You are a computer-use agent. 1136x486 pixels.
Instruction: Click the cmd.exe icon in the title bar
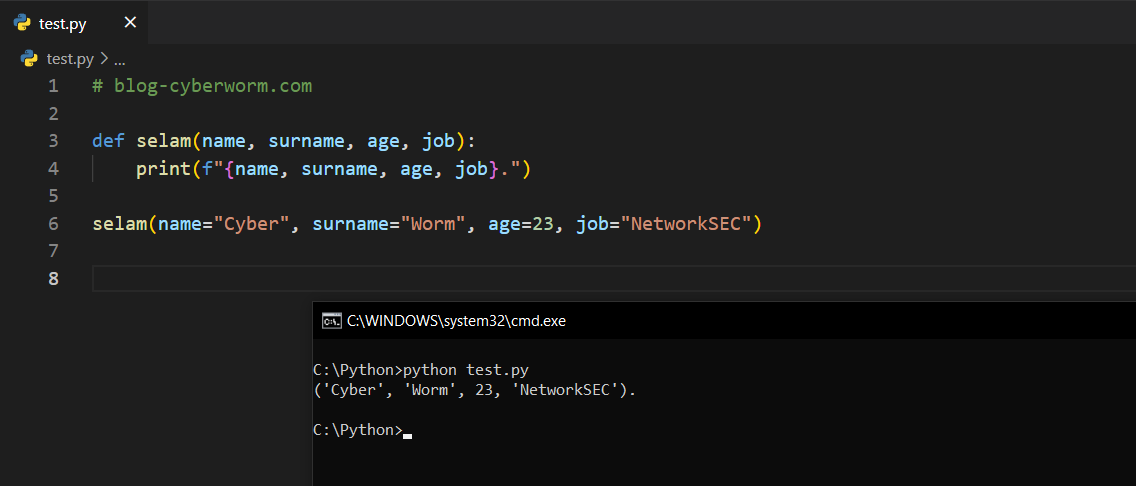click(331, 321)
